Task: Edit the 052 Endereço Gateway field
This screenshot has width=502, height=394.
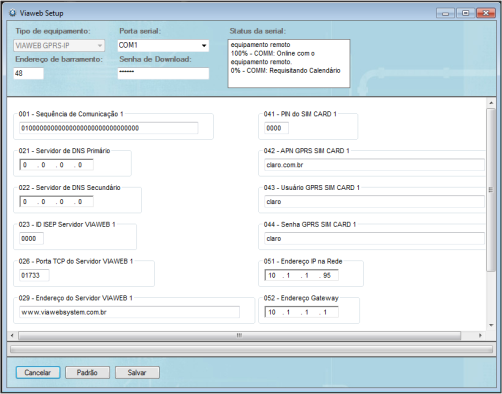Action: click(x=302, y=312)
